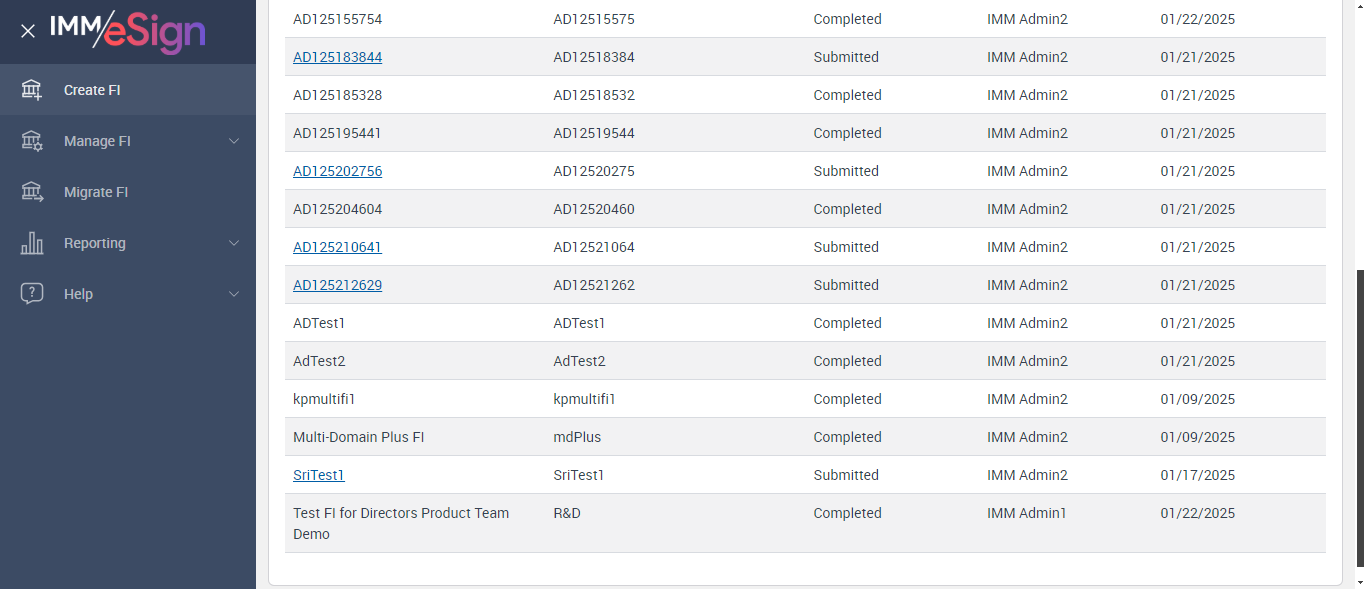Click the page vertical scrollbar thumb

[1358, 418]
